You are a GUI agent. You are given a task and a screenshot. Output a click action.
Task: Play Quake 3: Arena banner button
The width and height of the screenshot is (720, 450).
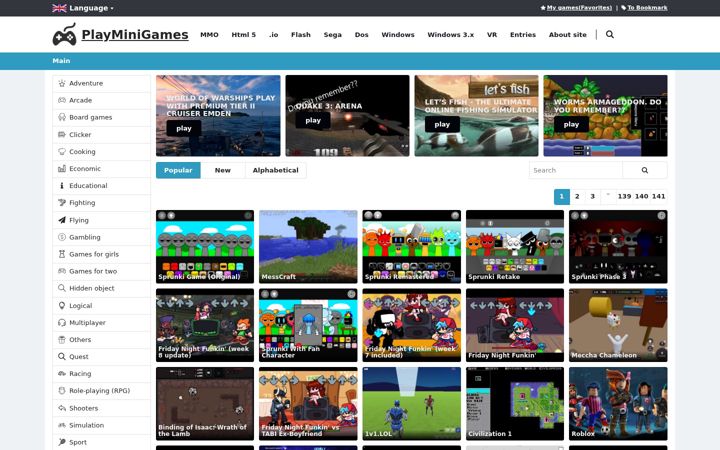pyautogui.click(x=313, y=120)
